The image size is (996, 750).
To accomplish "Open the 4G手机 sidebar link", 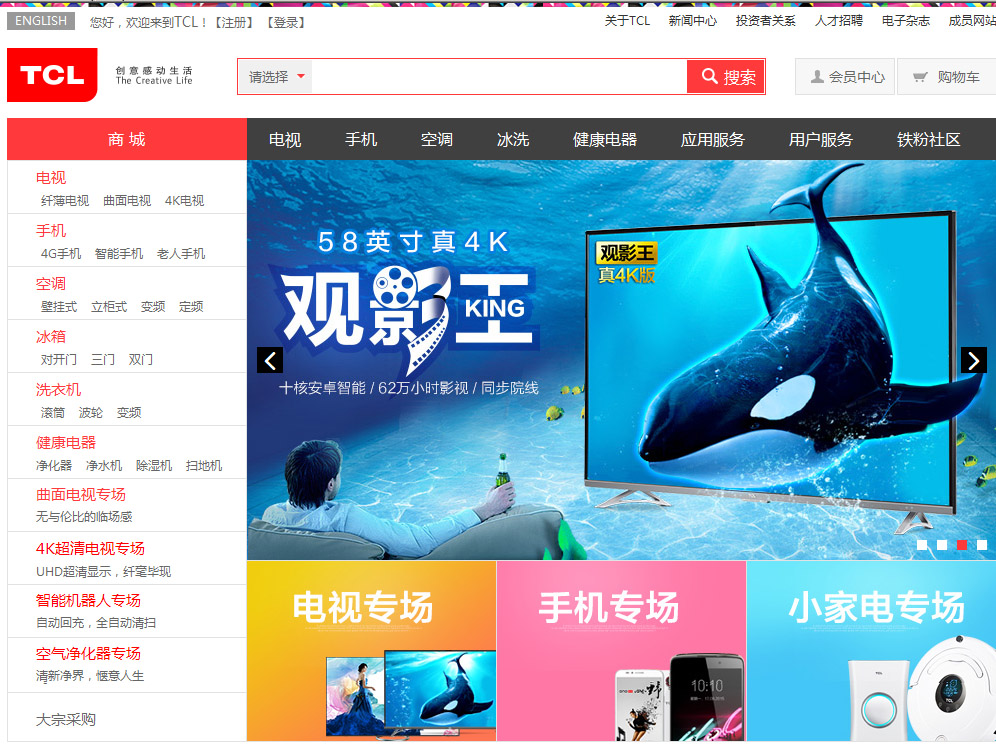I will point(61,254).
